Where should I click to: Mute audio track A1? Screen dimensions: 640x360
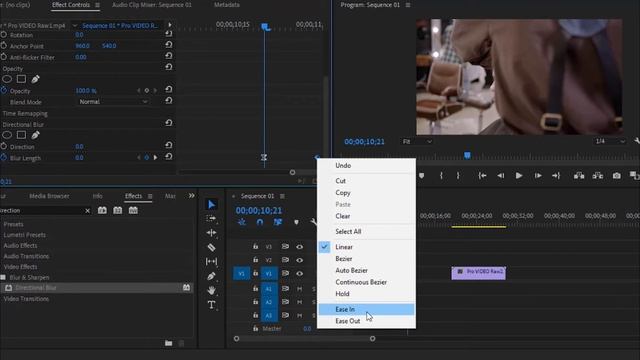click(300, 289)
